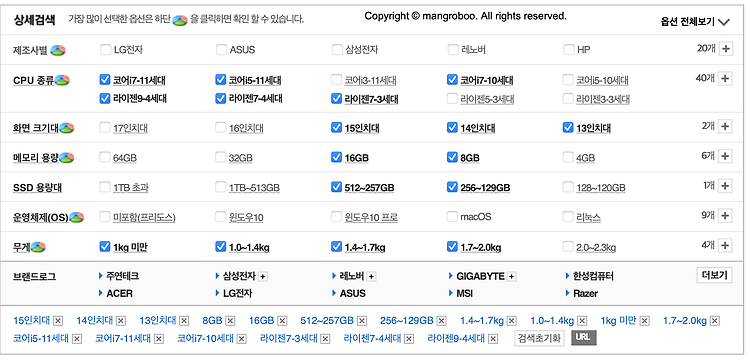Open the MSI brand link
This screenshot has width=750, height=360.
465,294
